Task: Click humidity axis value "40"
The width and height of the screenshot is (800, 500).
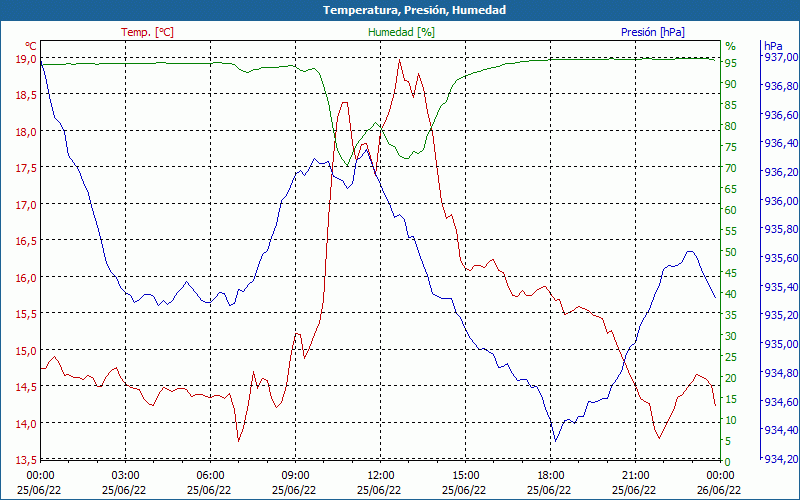Action: (731, 294)
